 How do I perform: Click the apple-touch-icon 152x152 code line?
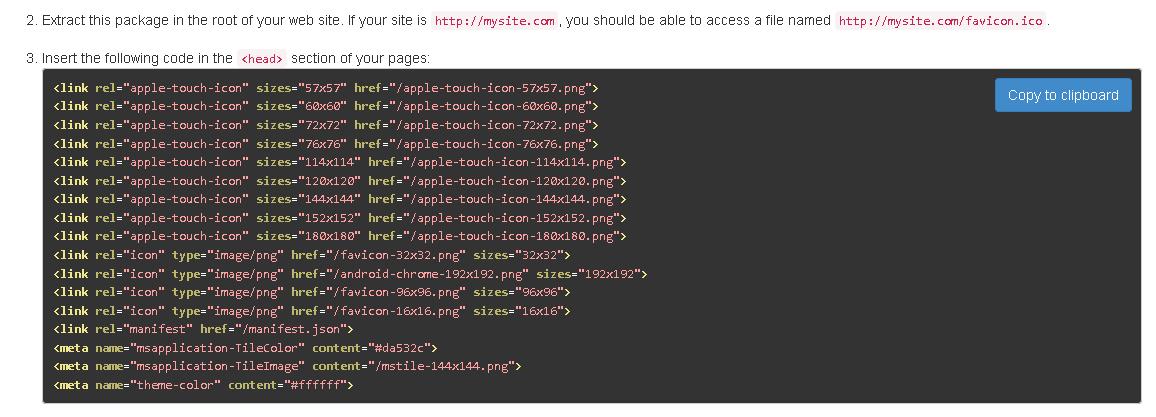pos(340,218)
